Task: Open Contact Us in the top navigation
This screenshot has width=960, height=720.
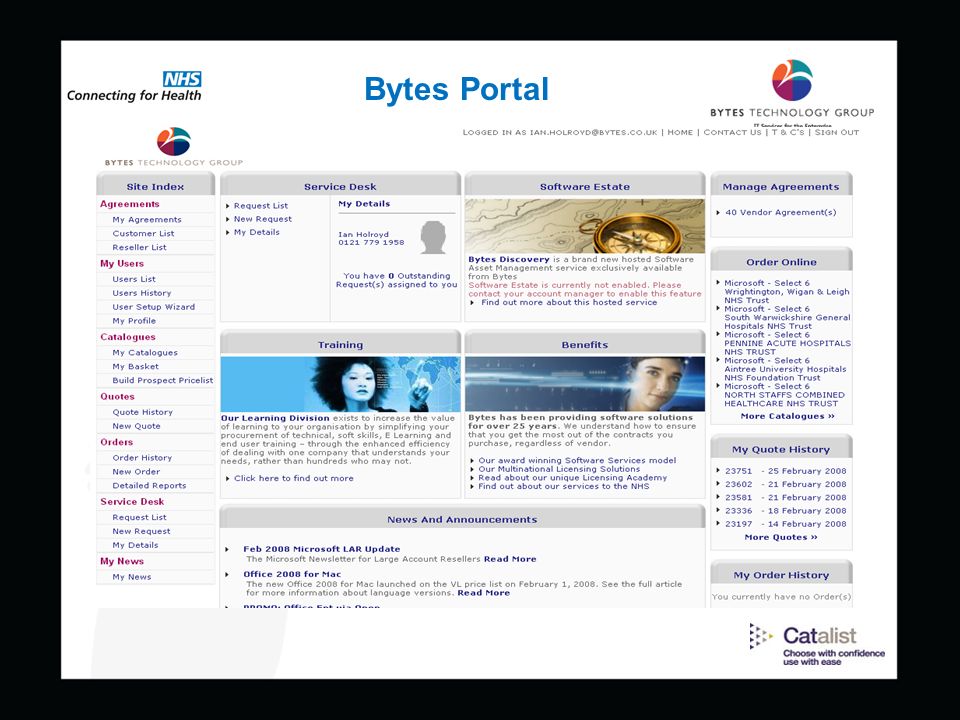Action: pos(732,132)
